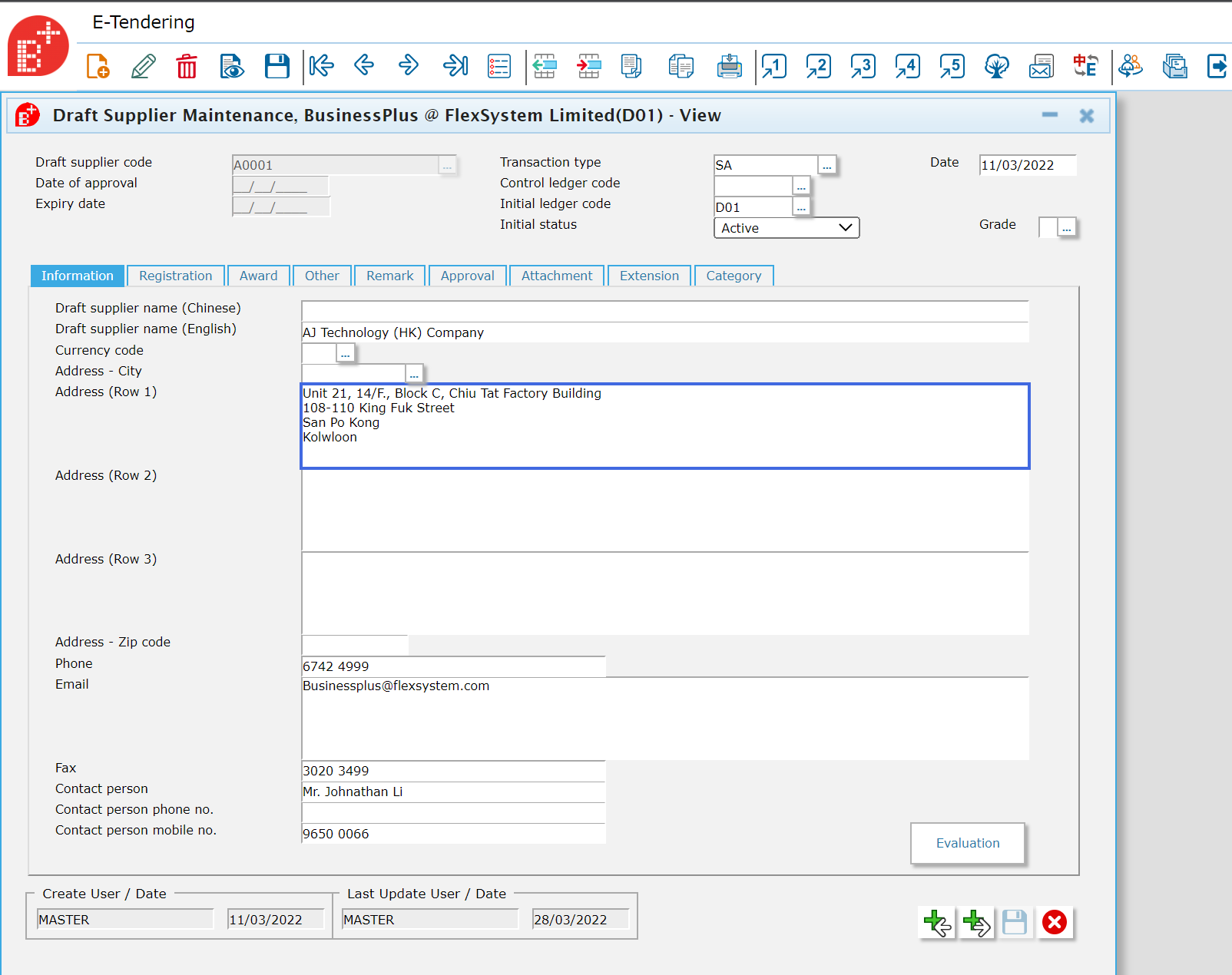Switch to the Award tab
Image resolution: width=1232 pixels, height=975 pixels.
pos(259,276)
